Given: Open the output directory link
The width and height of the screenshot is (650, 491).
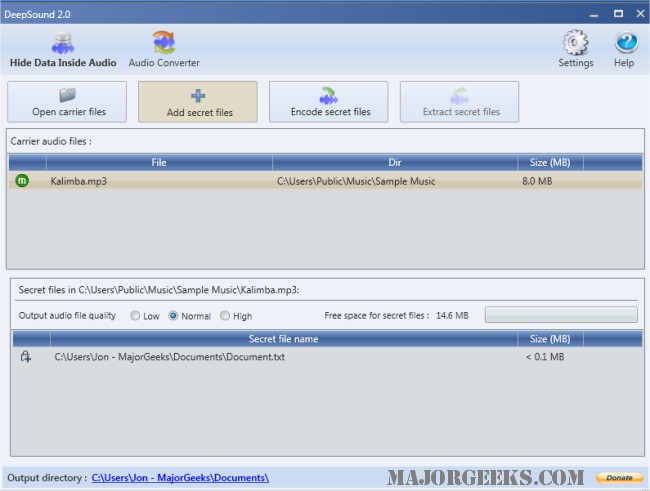Looking at the screenshot, I should click(x=180, y=478).
